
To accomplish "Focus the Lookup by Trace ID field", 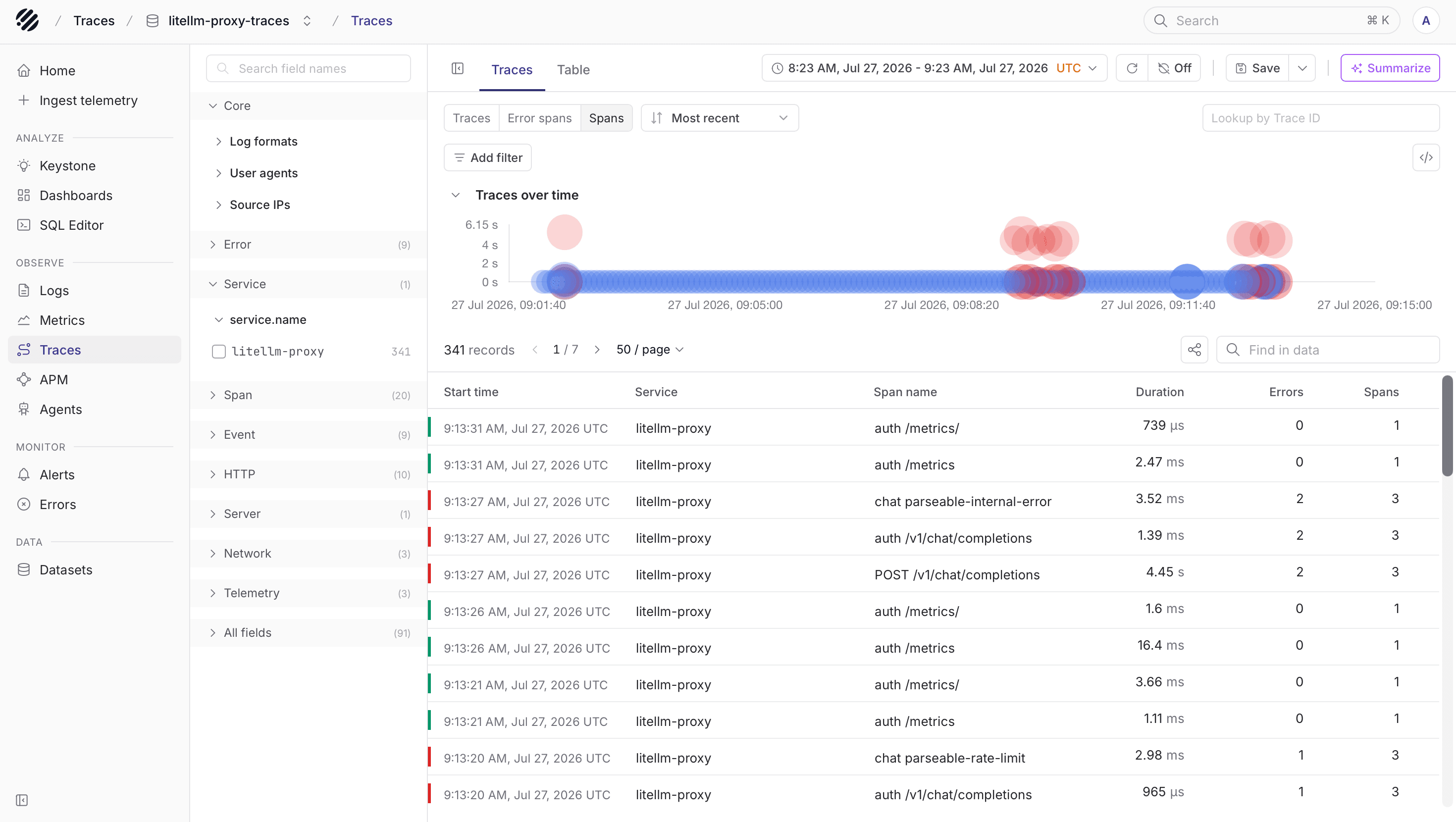I will click(1320, 117).
